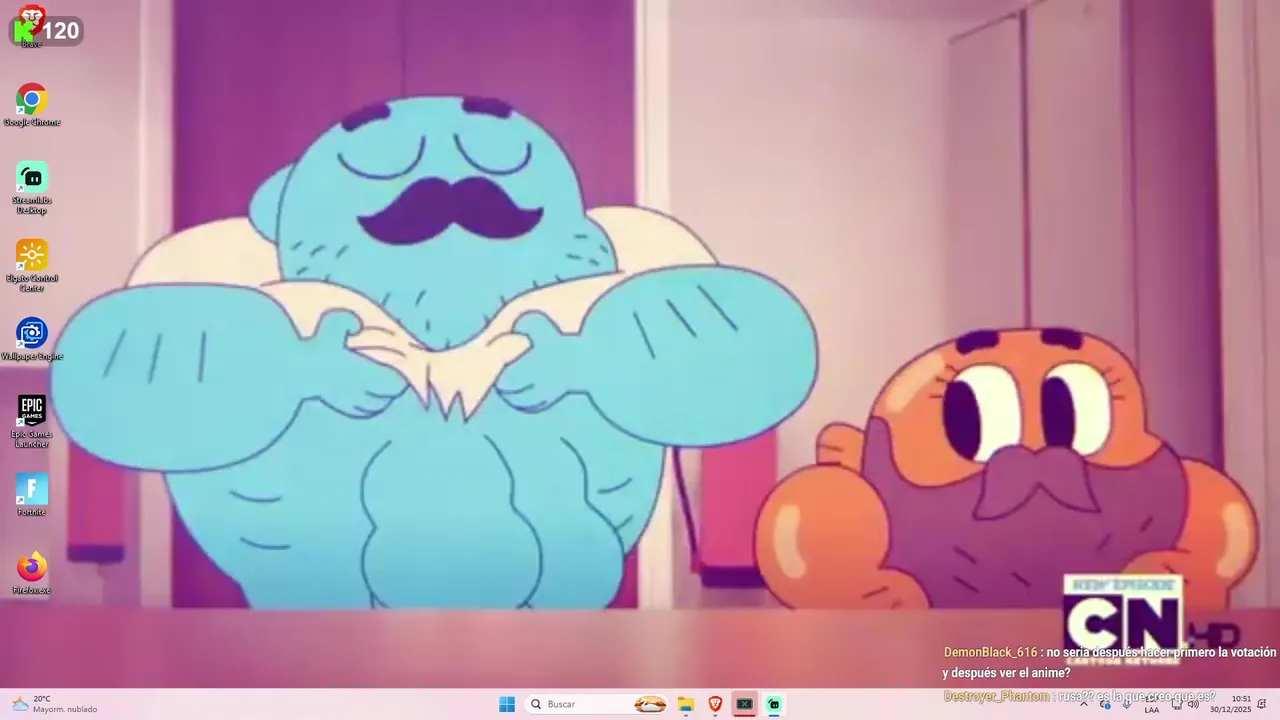1280x720 pixels.
Task: Click the search highlight image in Buscar
Action: pos(650,704)
